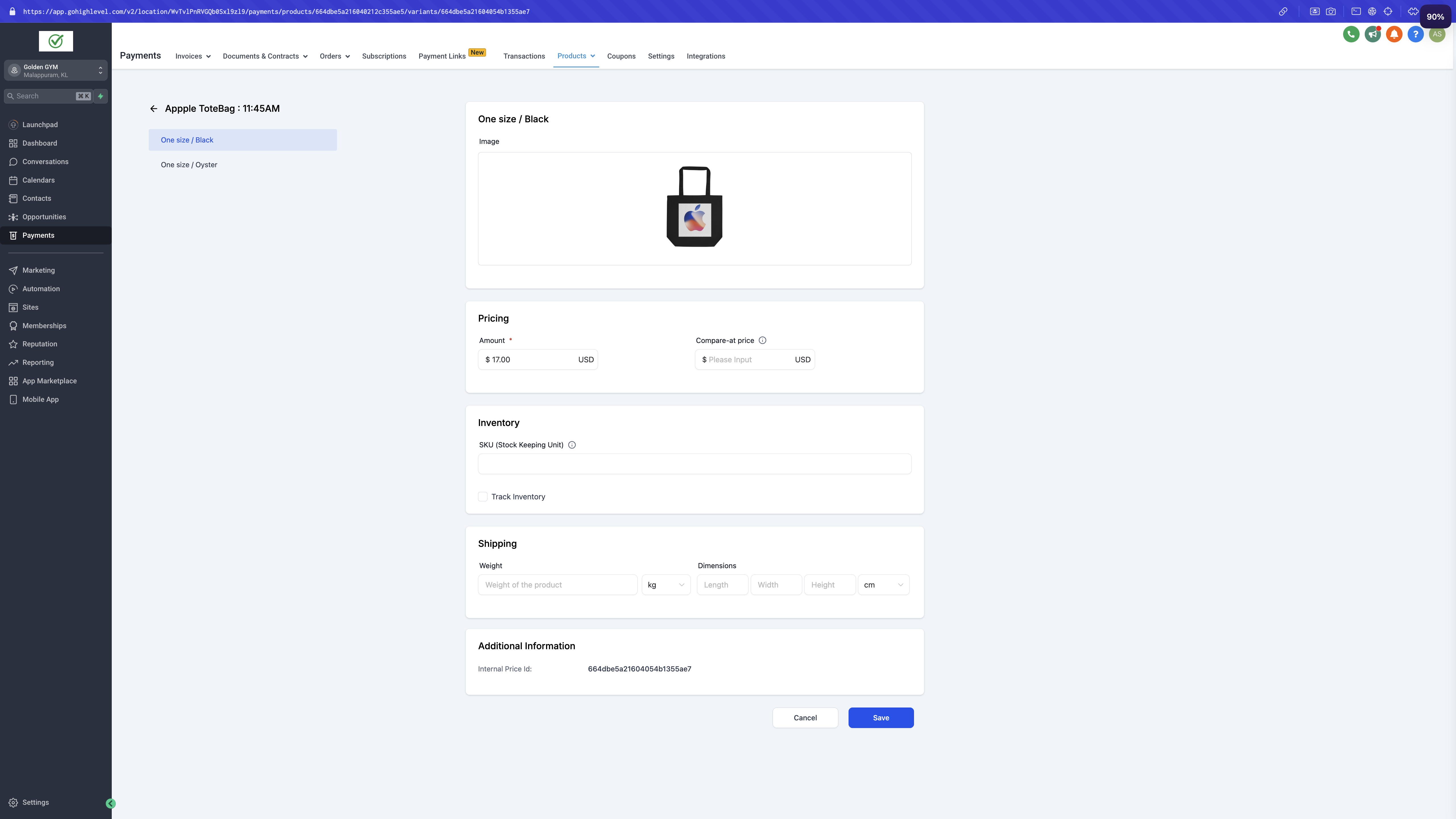Click the SKU info icon

[x=572, y=445]
